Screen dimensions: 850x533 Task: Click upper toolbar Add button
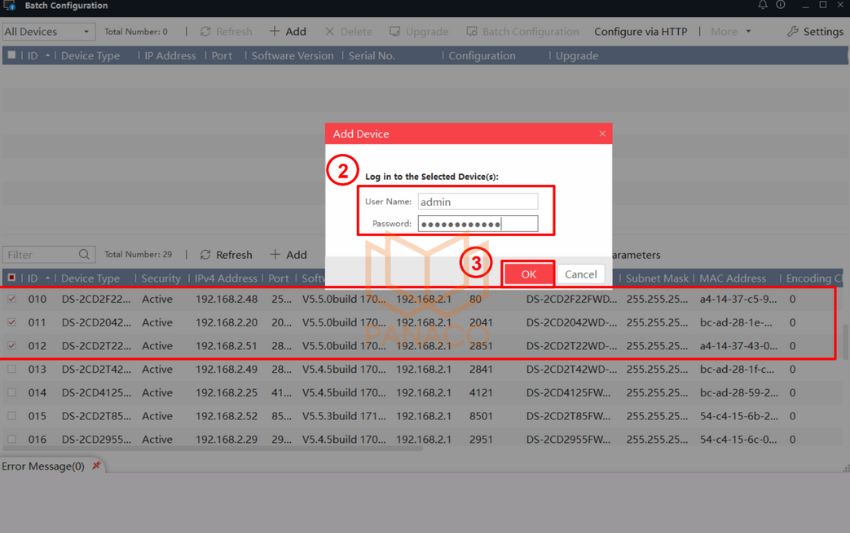point(288,31)
